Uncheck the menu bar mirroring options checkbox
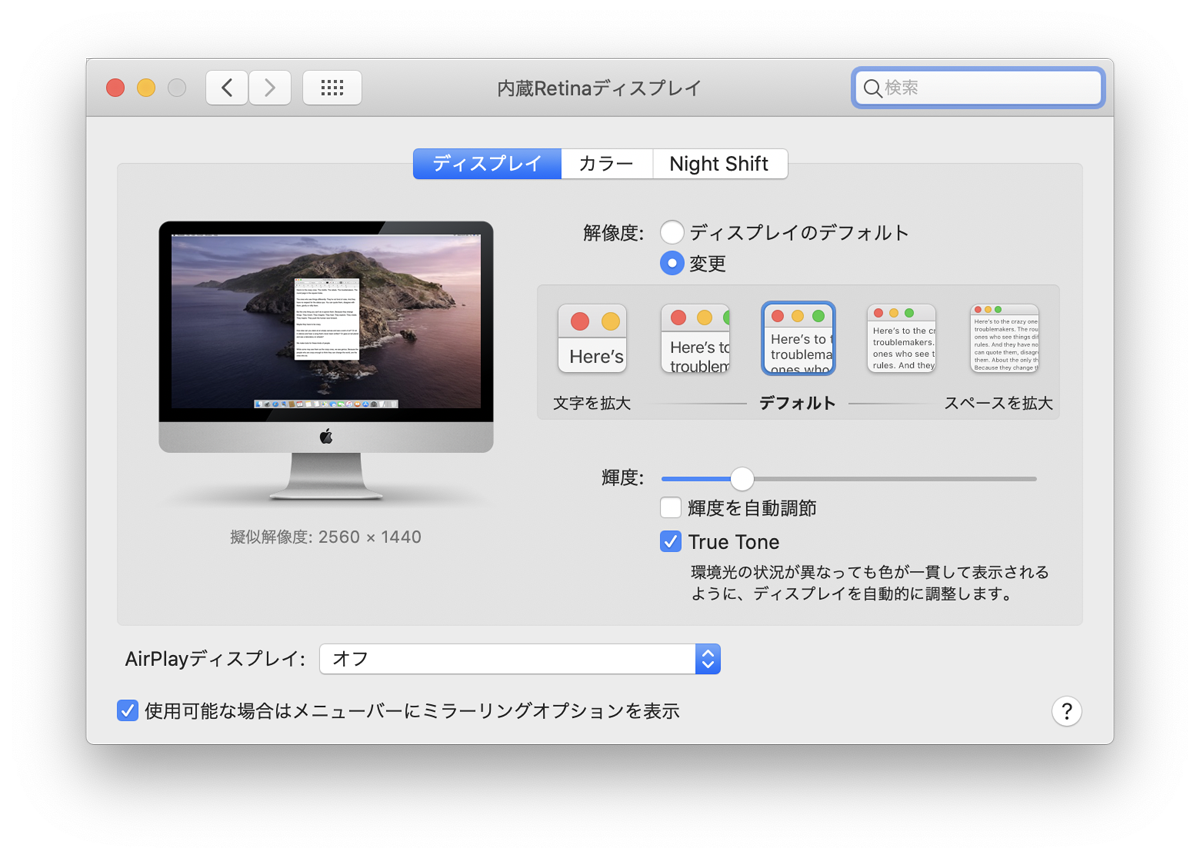 click(x=127, y=711)
